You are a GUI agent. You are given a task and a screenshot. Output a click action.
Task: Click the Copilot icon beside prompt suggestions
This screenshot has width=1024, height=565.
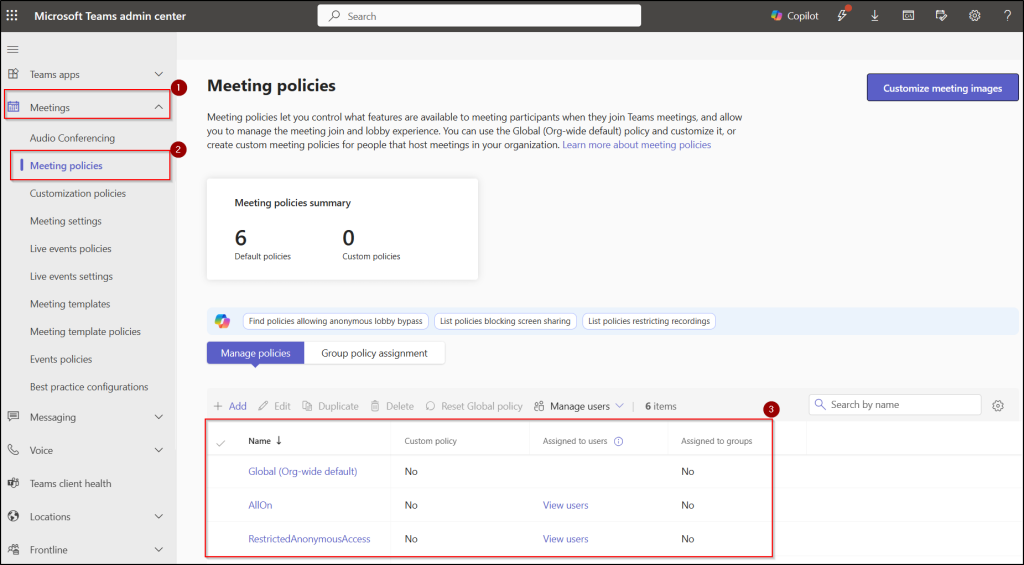[x=222, y=321]
